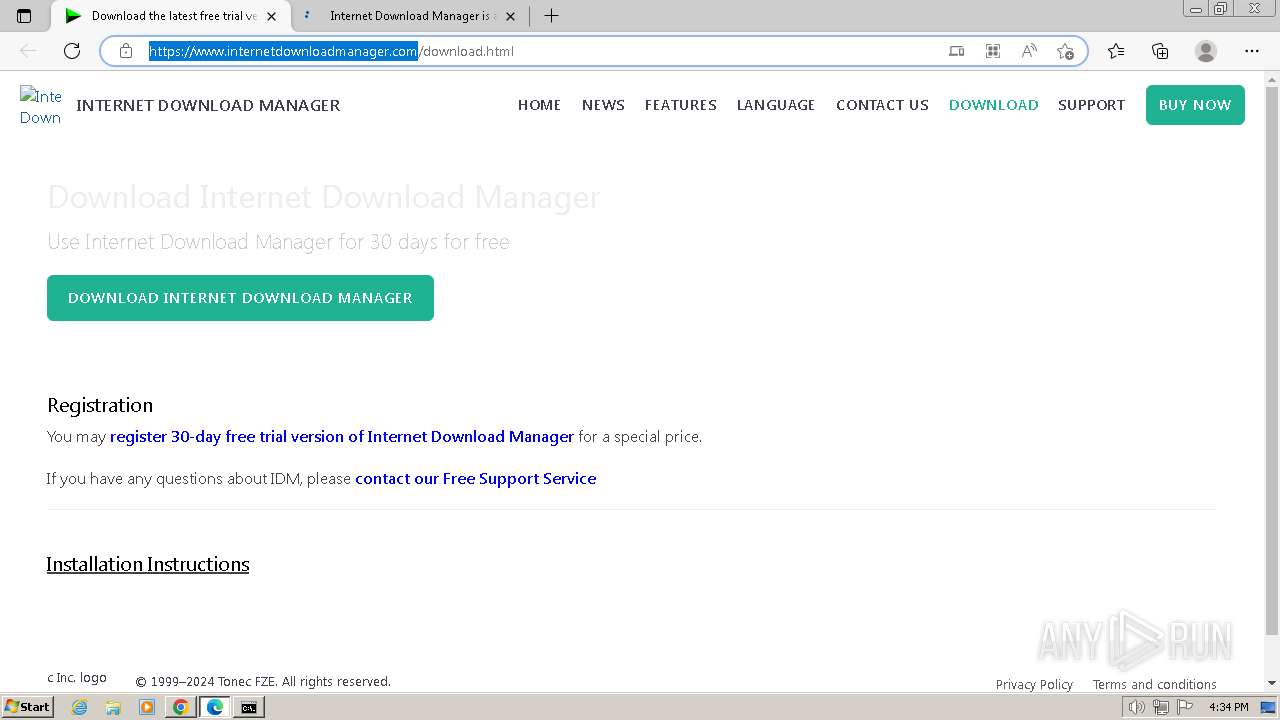
Task: Open the apps grid icon in address bar
Action: coord(993,51)
